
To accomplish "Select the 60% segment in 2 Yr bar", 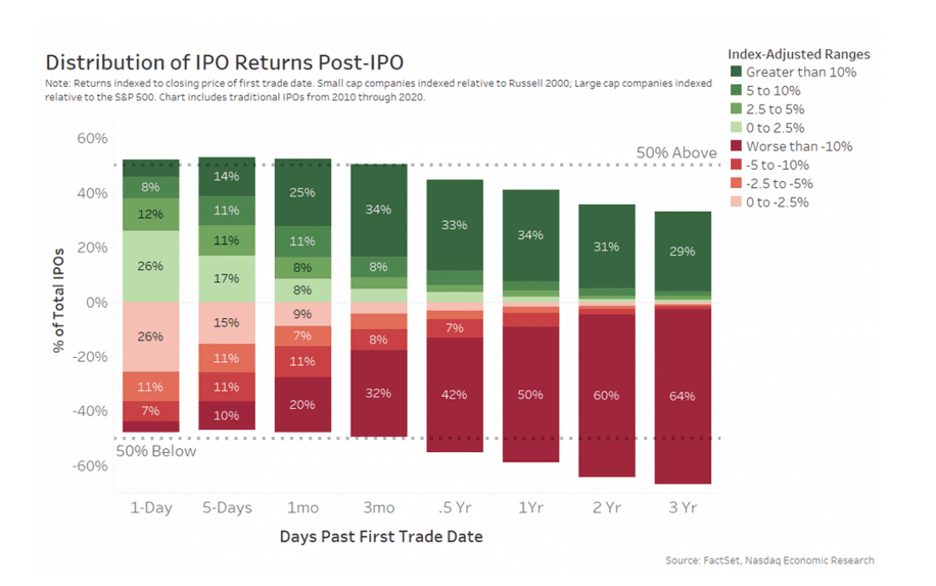I will click(x=606, y=396).
